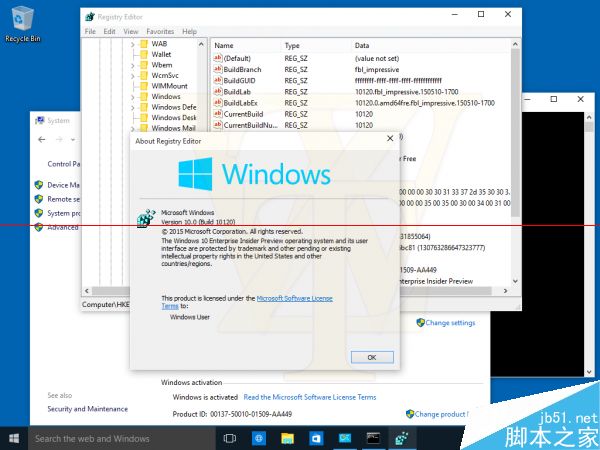Open System protection link in System window
This screenshot has width=600, height=450.
click(63, 214)
